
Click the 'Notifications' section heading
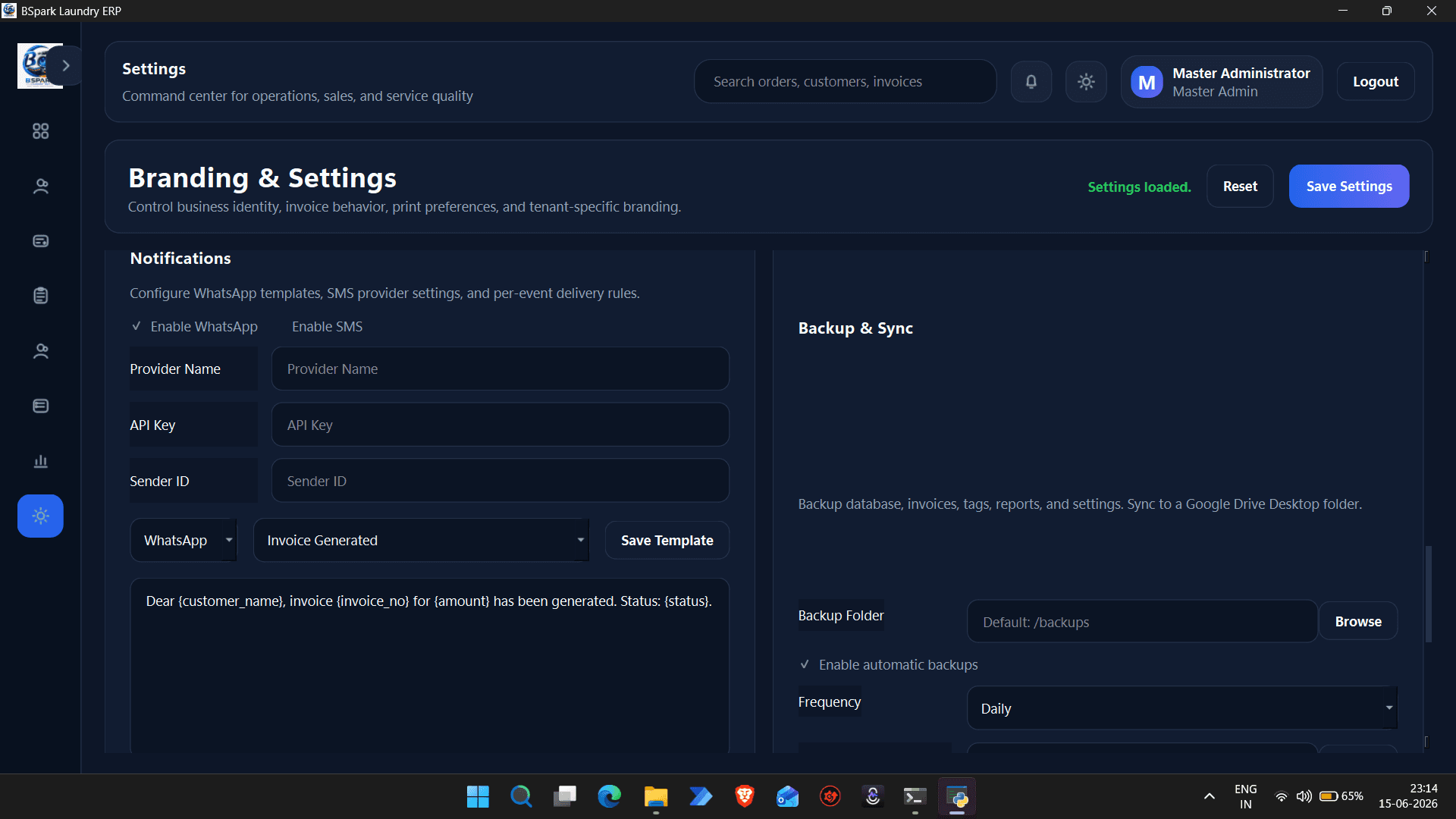[x=180, y=259]
